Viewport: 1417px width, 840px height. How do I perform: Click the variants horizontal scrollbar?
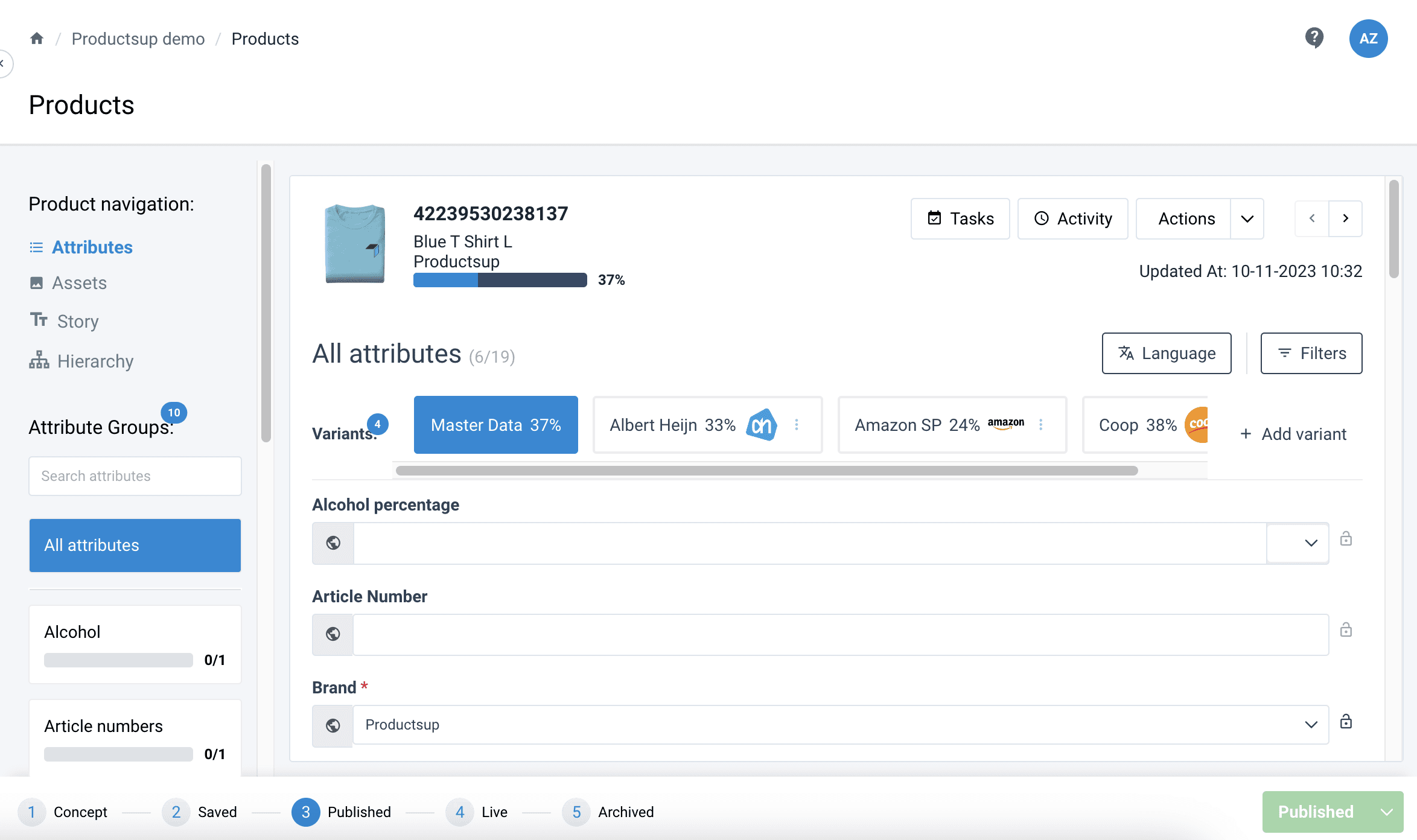click(x=766, y=471)
